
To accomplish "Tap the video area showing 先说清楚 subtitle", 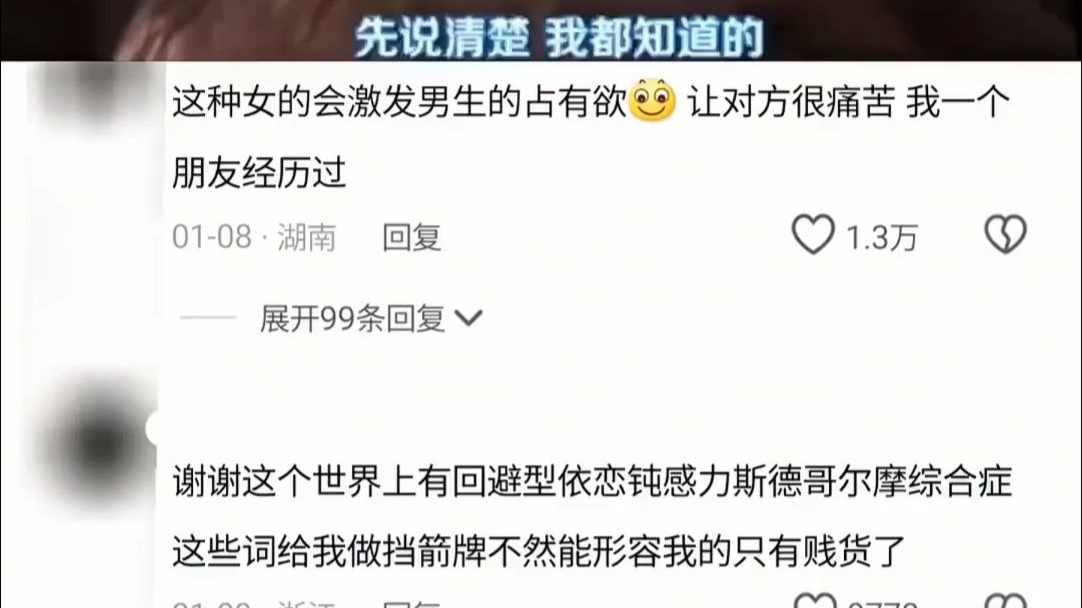I will point(541,30).
